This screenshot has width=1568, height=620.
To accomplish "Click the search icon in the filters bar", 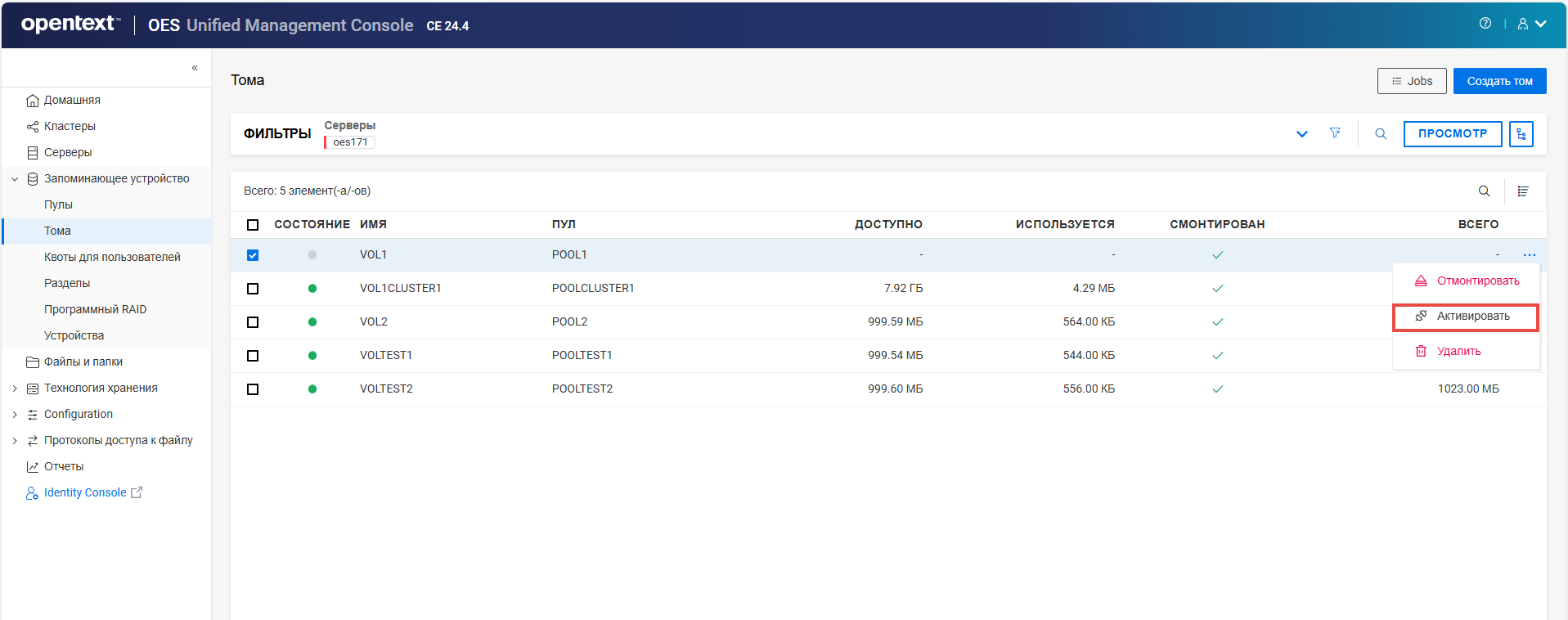I will pyautogui.click(x=1381, y=134).
